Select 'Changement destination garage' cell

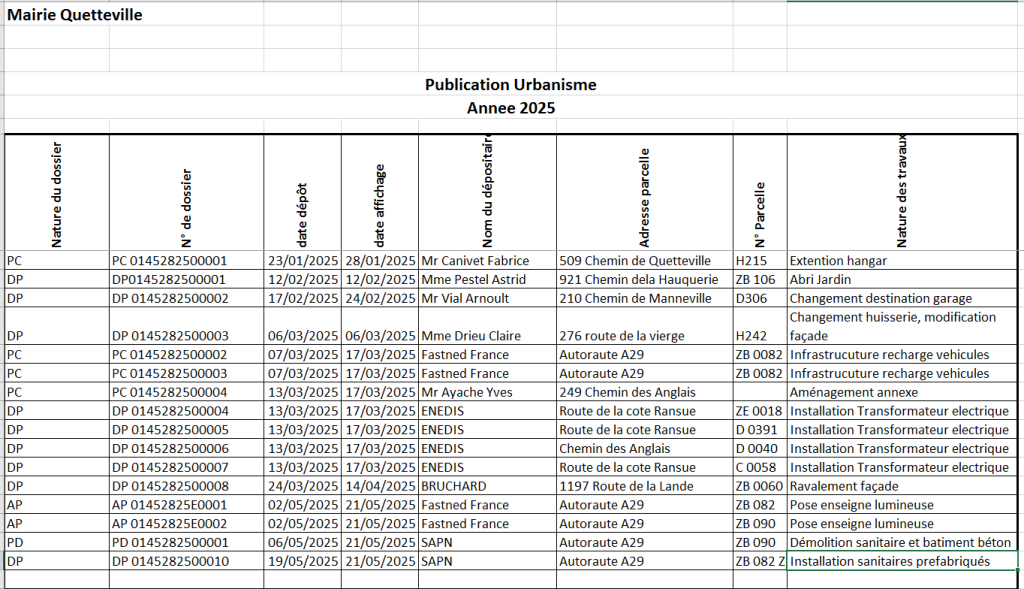(x=903, y=298)
